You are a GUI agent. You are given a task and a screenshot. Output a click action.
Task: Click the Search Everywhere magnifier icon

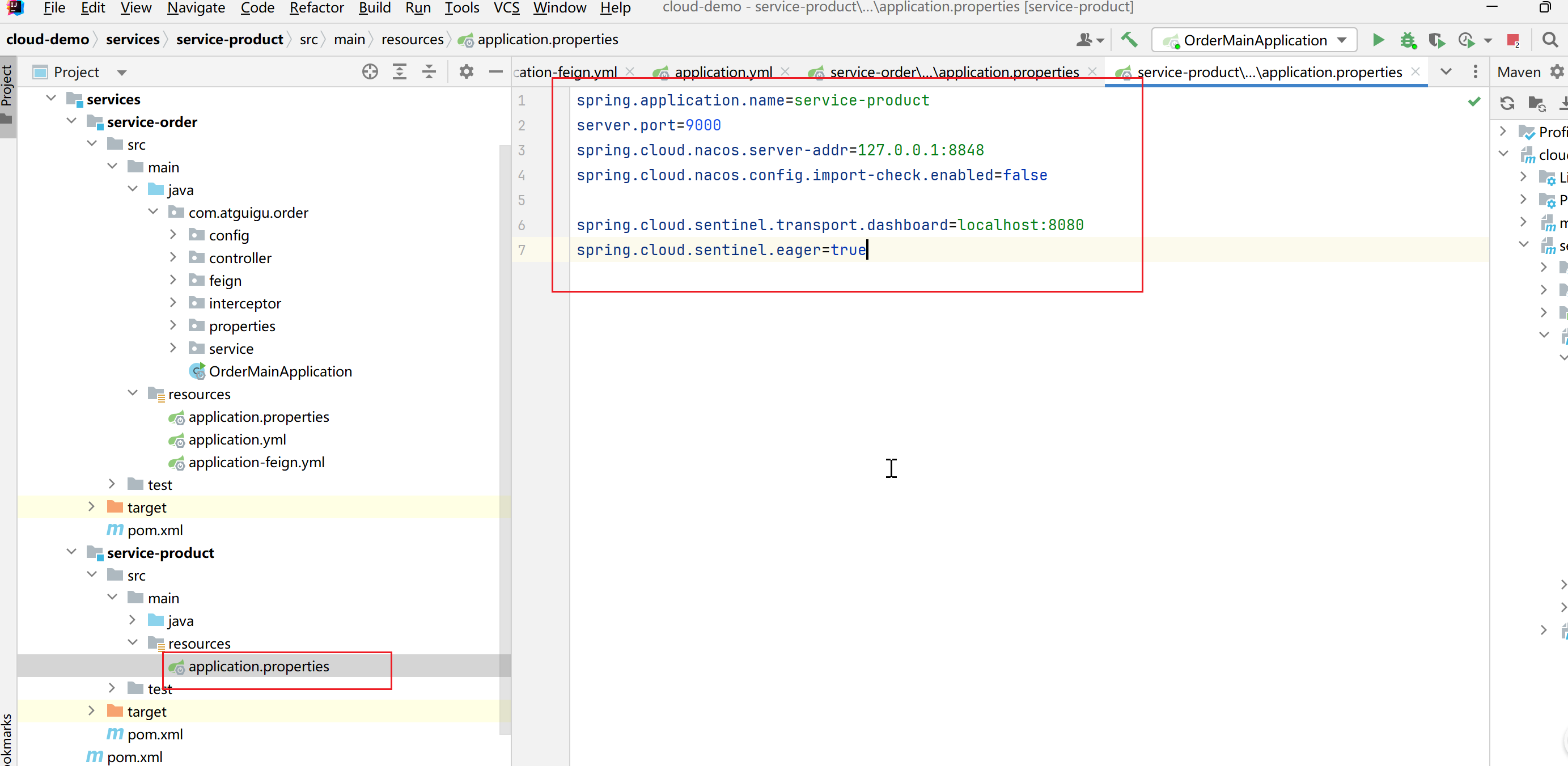[x=1550, y=40]
